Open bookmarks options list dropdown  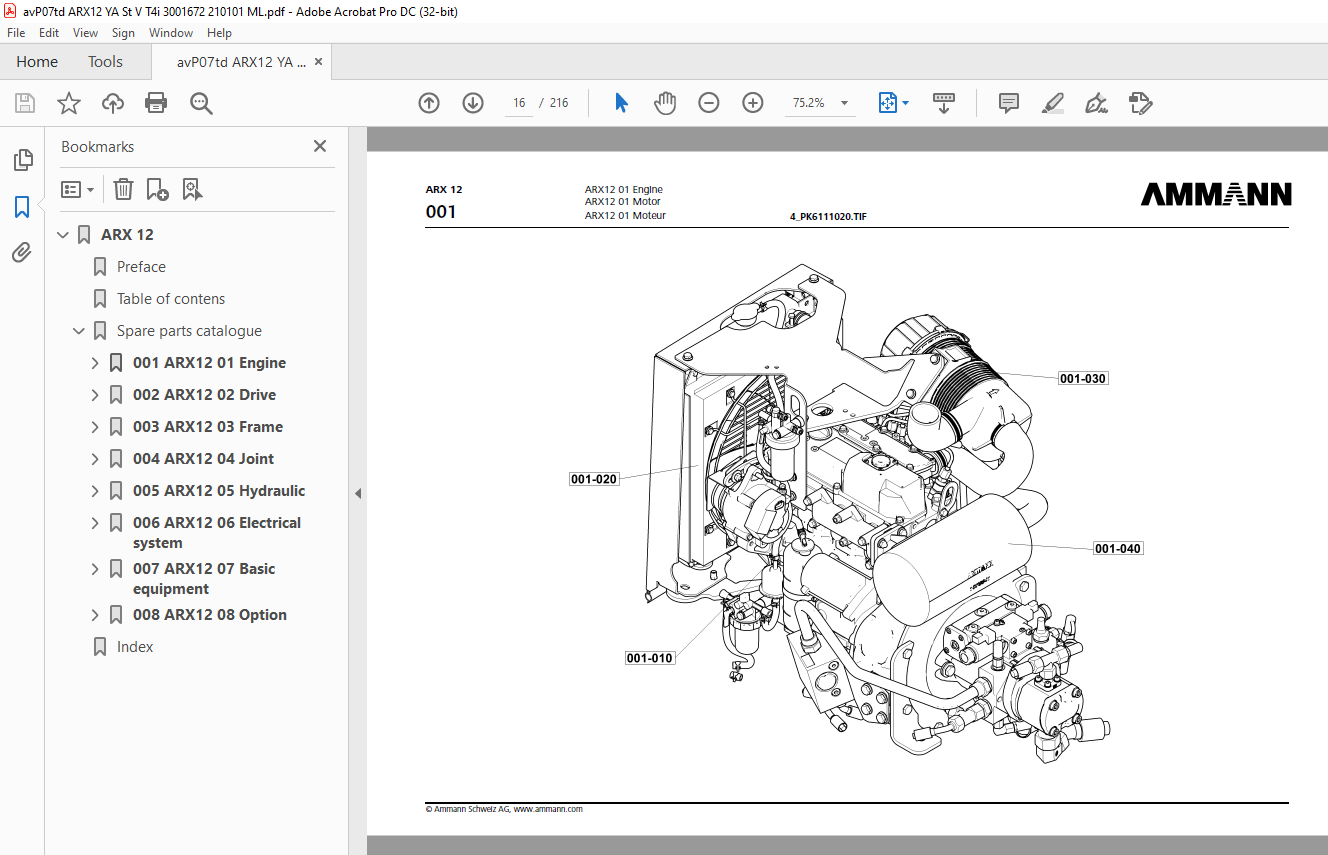pos(77,189)
